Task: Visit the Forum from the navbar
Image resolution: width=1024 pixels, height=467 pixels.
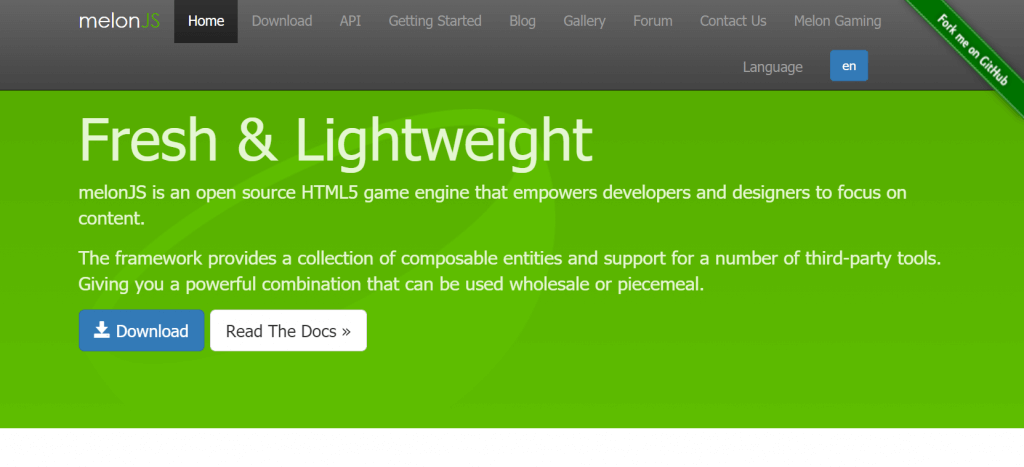Action: [x=653, y=21]
